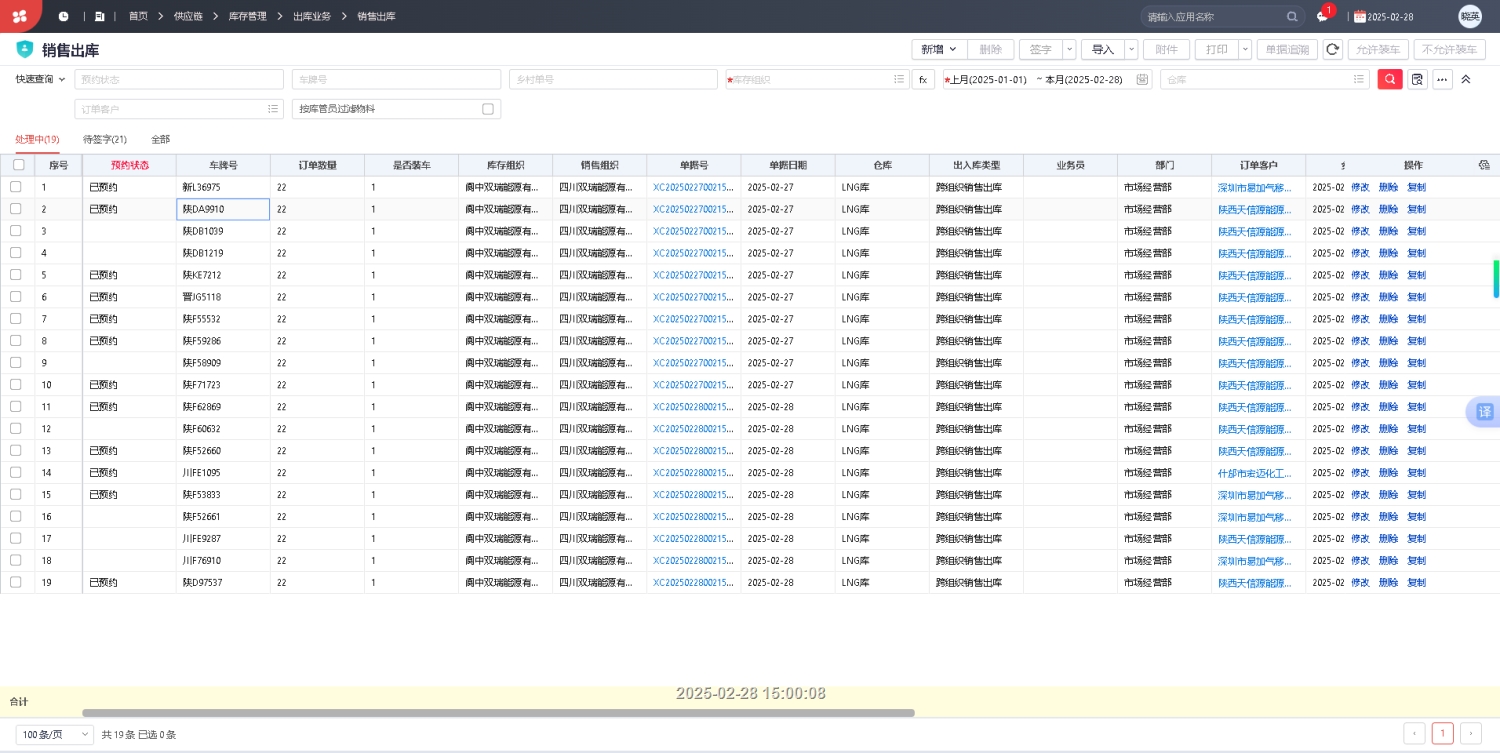Click the organization building icon in the top bar
Image resolution: width=1500 pixels, height=753 pixels.
[x=99, y=17]
